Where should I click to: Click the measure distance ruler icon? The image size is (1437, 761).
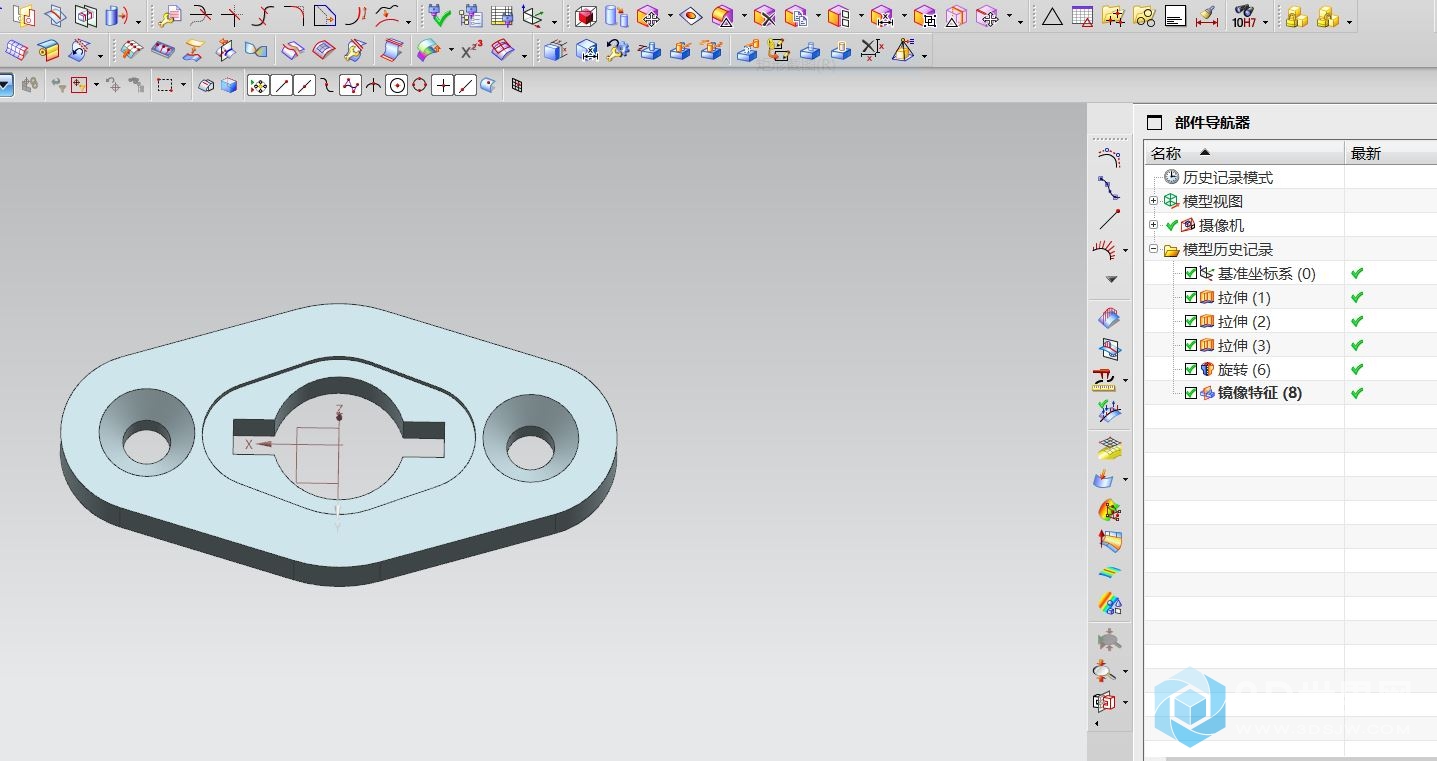[x=1105, y=380]
